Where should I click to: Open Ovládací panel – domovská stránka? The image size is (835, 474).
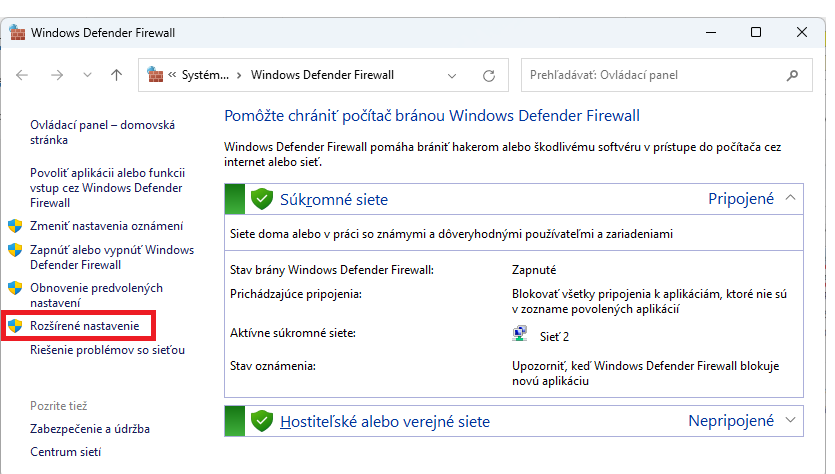[102, 132]
